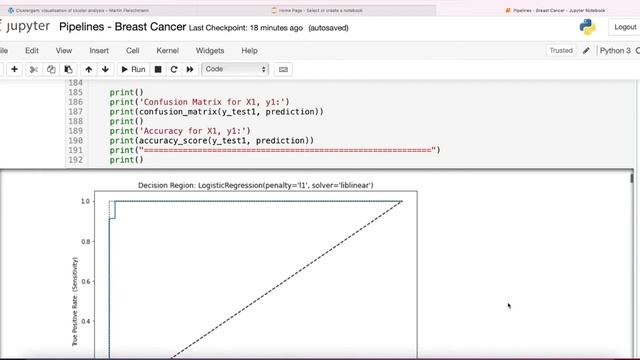
Task: Open the Kernel menu
Action: 167,51
